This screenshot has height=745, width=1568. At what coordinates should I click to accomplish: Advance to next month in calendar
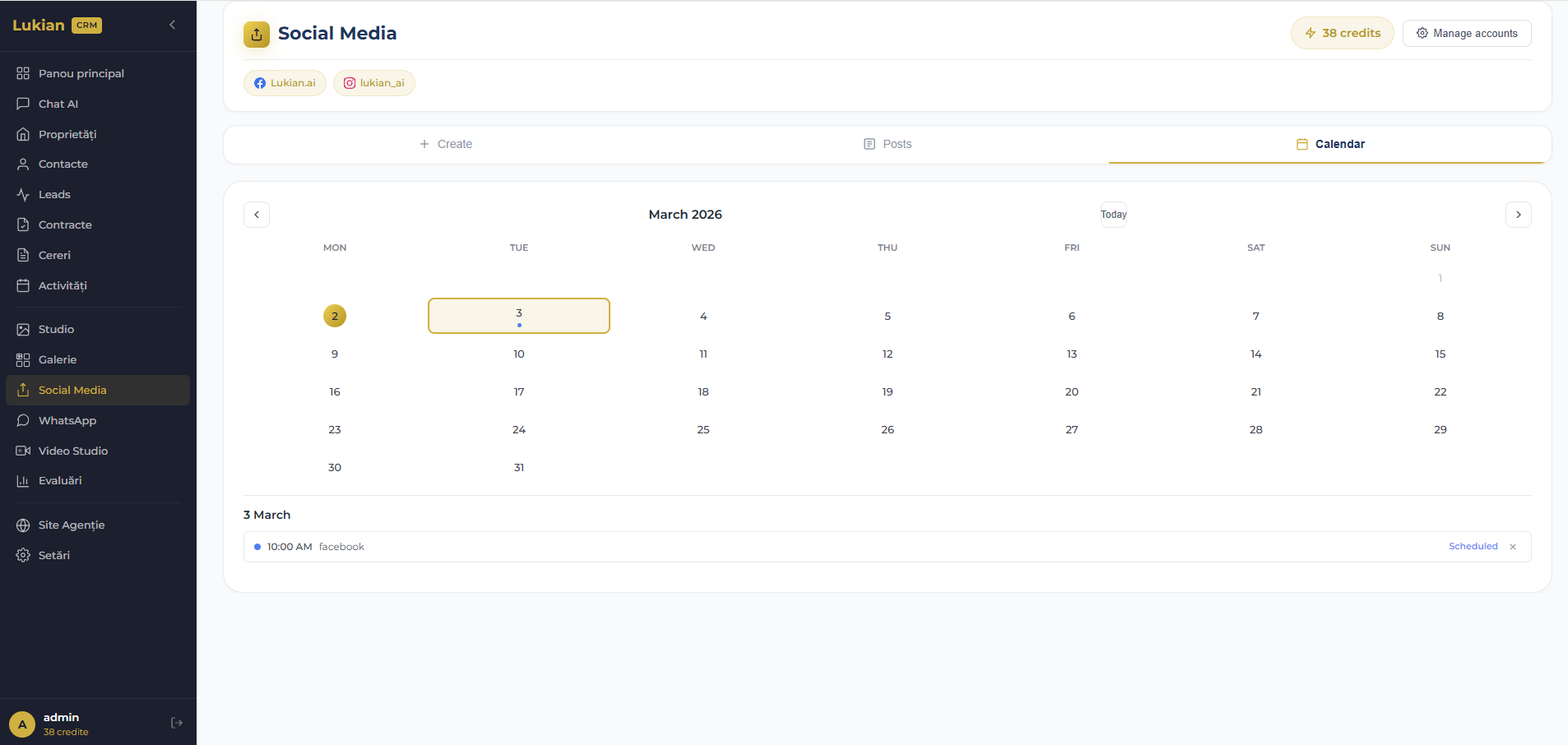(1518, 215)
